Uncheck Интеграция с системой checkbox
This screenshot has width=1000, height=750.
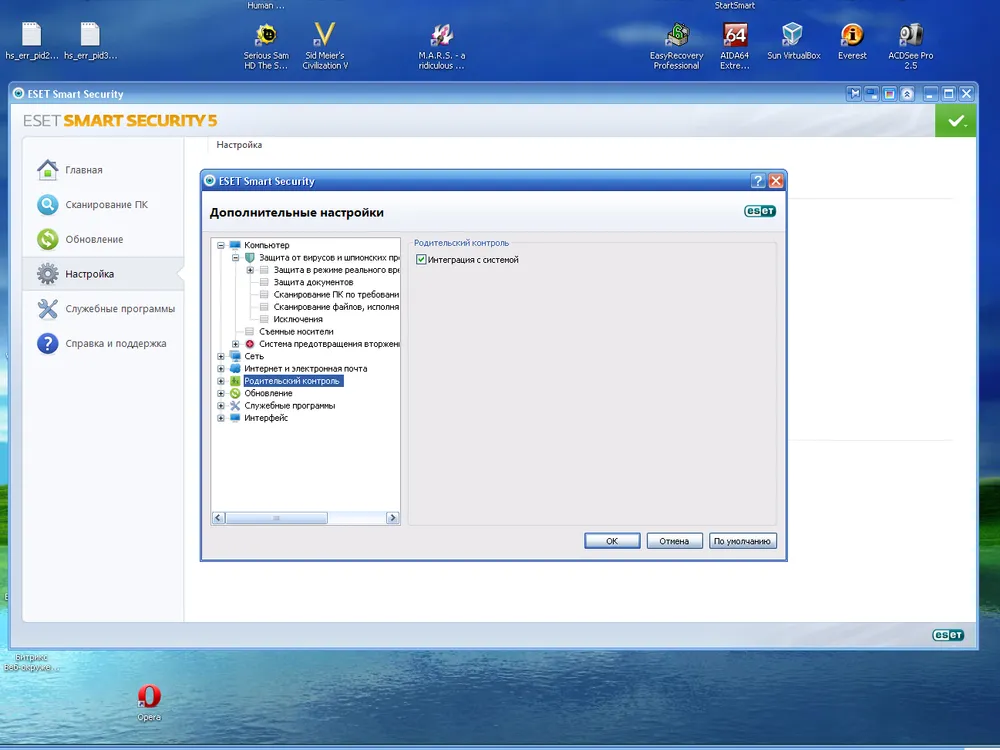point(421,260)
